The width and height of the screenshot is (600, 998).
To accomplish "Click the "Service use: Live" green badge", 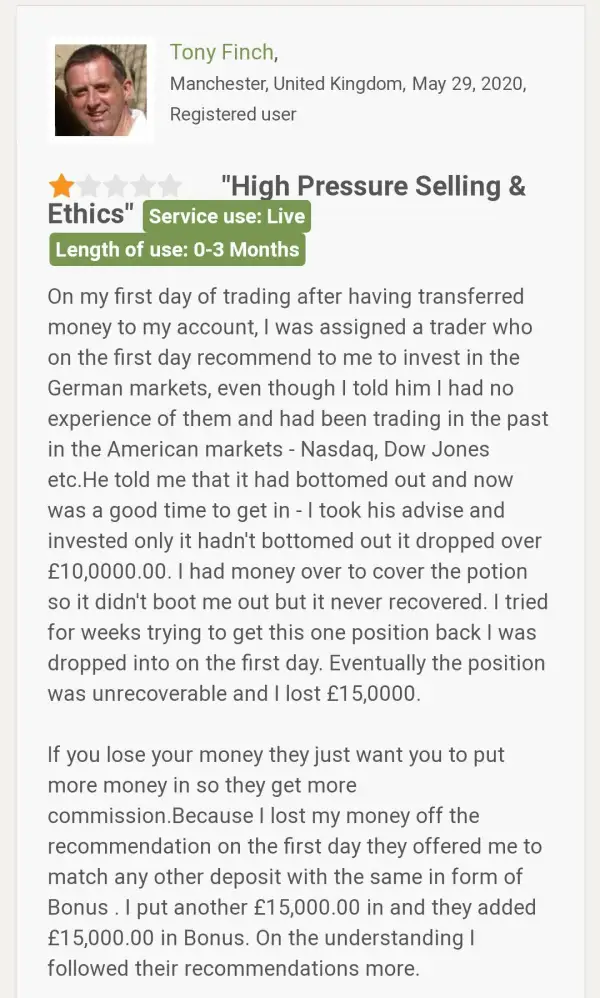I will [227, 216].
